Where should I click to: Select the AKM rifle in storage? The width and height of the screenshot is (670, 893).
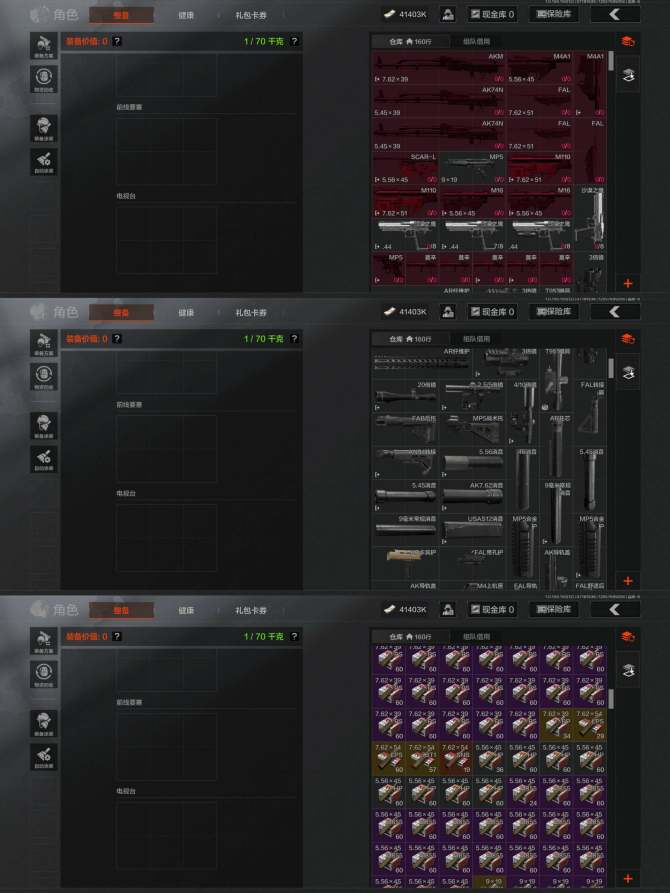click(x=439, y=68)
